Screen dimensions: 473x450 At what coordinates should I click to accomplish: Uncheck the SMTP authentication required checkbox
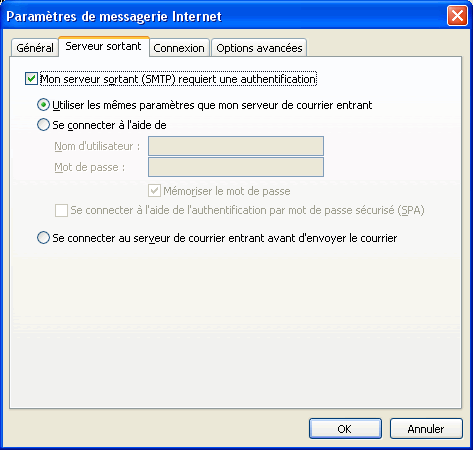tap(31, 79)
